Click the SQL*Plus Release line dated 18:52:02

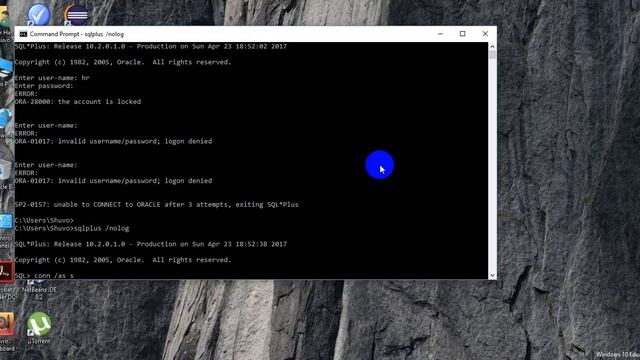151,47
